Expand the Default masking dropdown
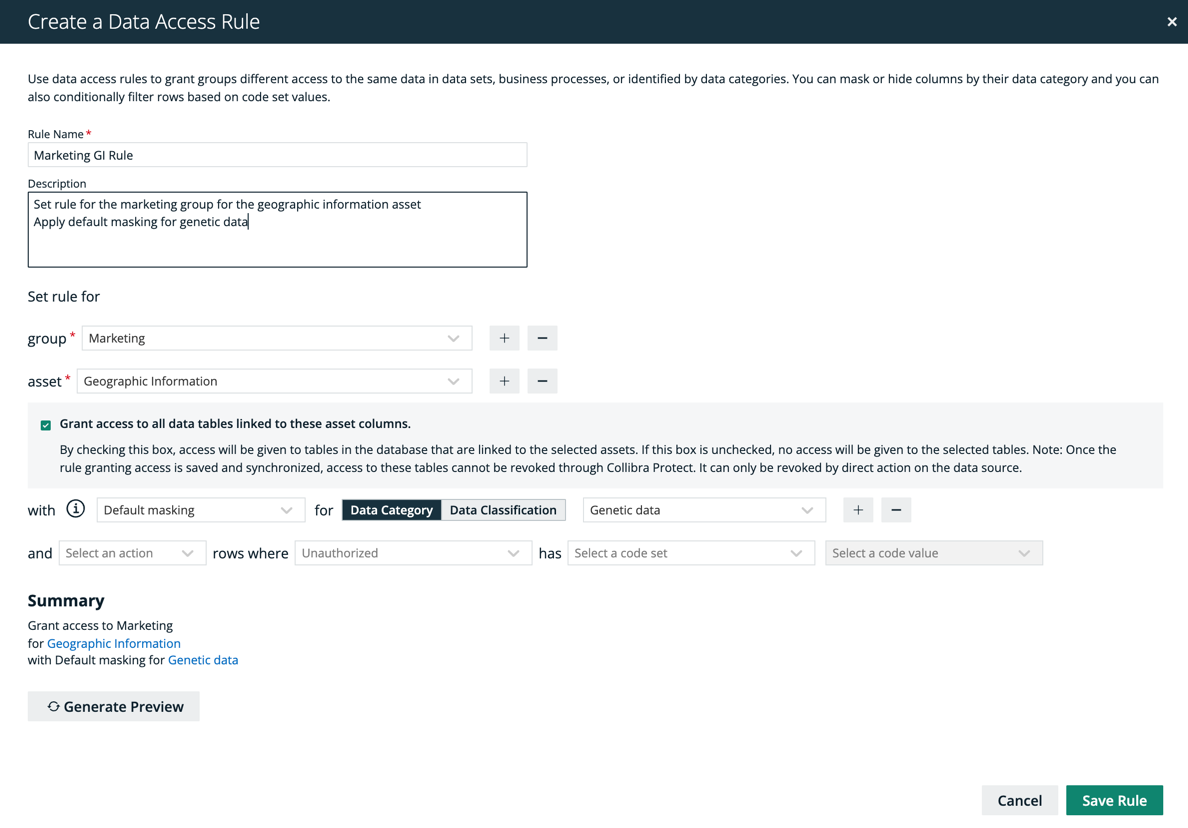The width and height of the screenshot is (1188, 828). (x=199, y=510)
